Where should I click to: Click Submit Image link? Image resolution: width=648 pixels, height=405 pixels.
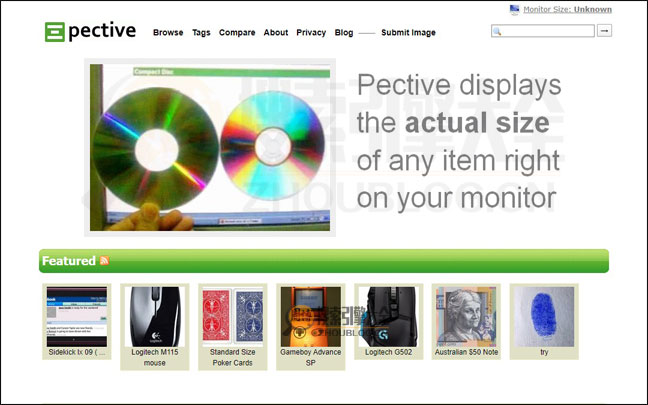pyautogui.click(x=408, y=33)
